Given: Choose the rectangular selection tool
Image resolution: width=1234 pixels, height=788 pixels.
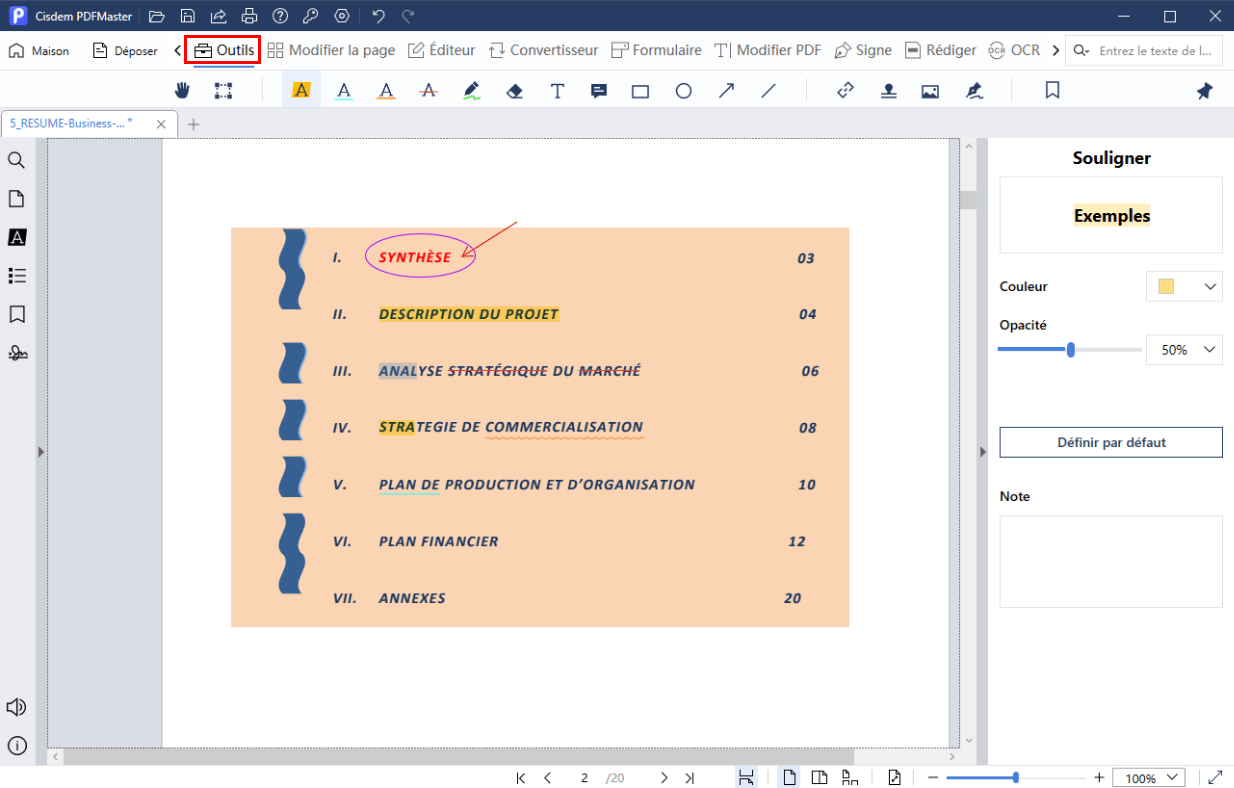Looking at the screenshot, I should click(223, 90).
